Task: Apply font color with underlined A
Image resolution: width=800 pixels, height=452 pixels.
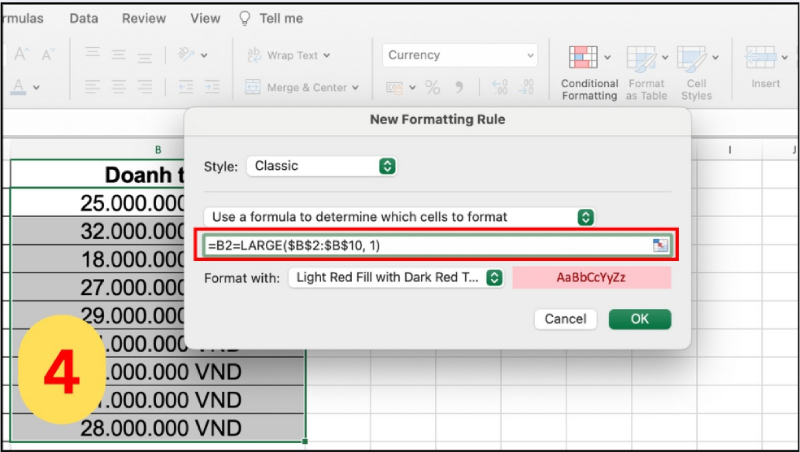Action: coord(18,87)
